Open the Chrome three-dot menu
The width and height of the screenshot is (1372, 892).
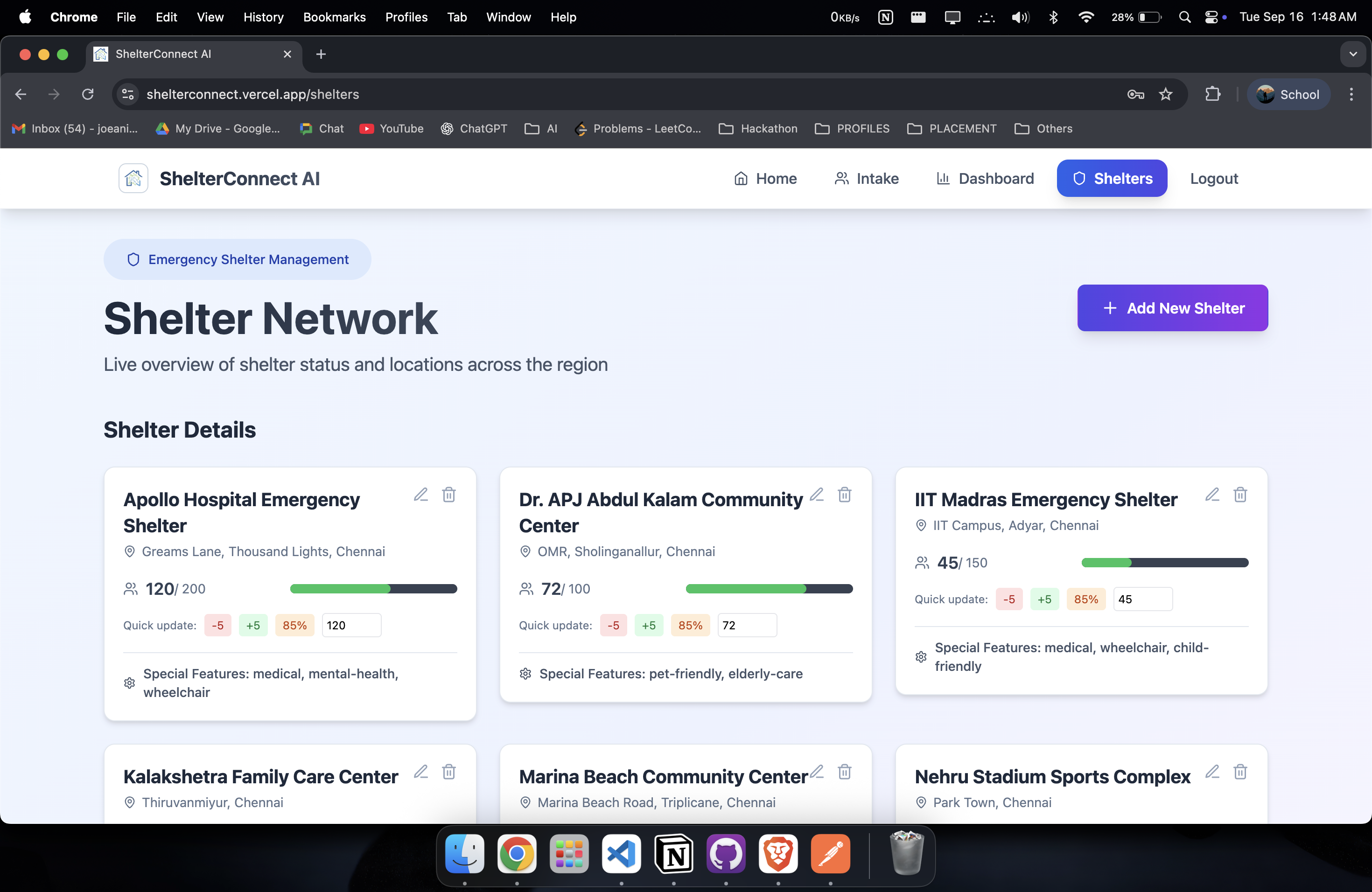coord(1351,94)
